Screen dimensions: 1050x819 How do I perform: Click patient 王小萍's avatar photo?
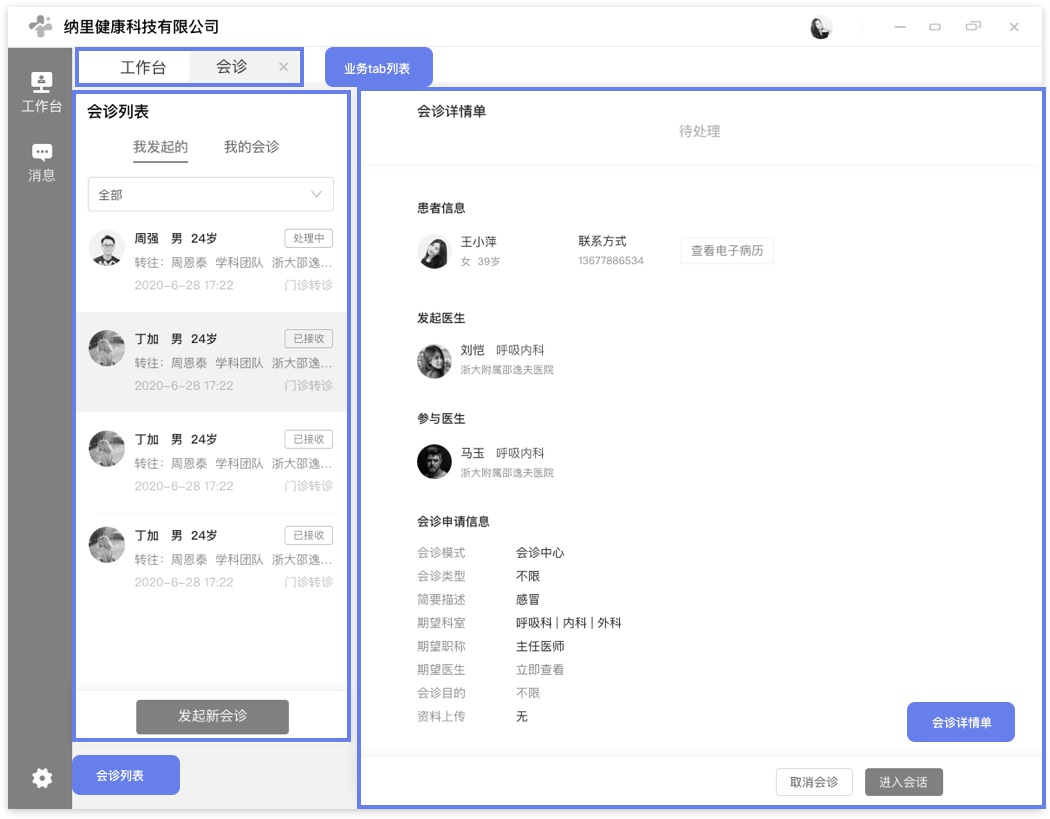[x=434, y=251]
